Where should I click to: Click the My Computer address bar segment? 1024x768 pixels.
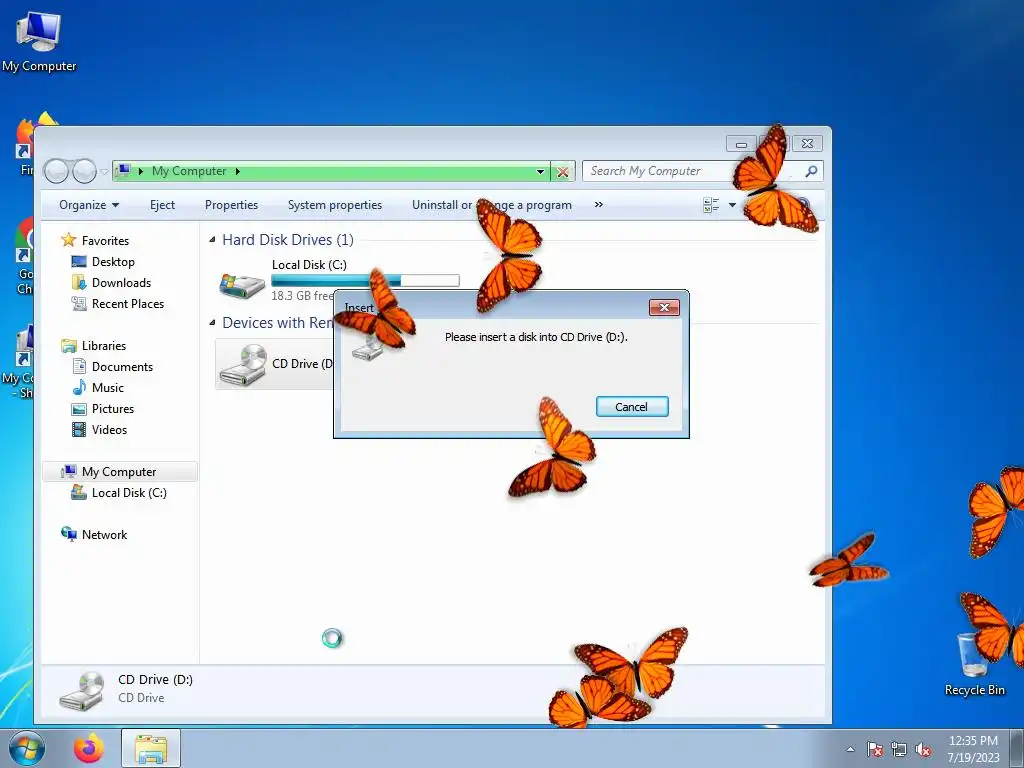[x=189, y=171]
